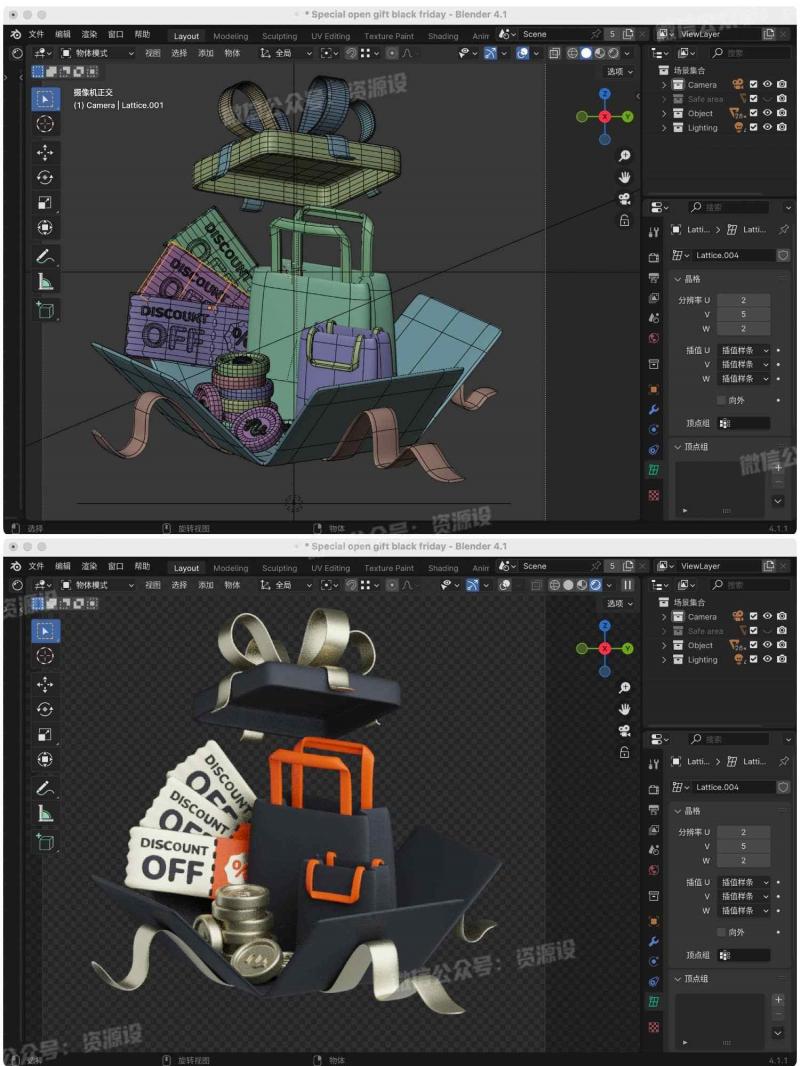The height and width of the screenshot is (1066, 800).
Task: Switch to the Shading workspace tab
Action: pos(442,35)
